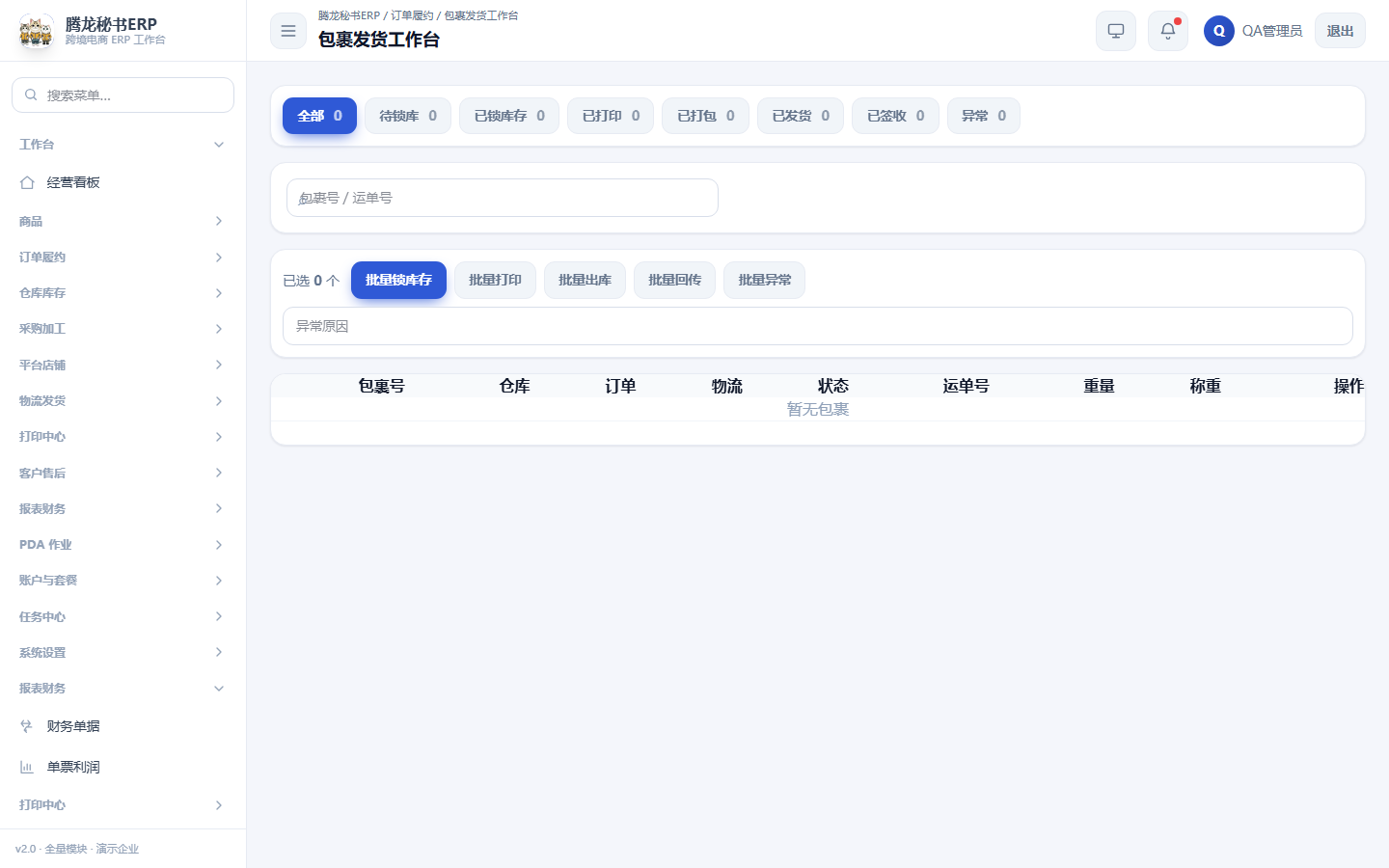Click the QA管理员 user avatar
The width and height of the screenshot is (1389, 868).
pyautogui.click(x=1219, y=31)
